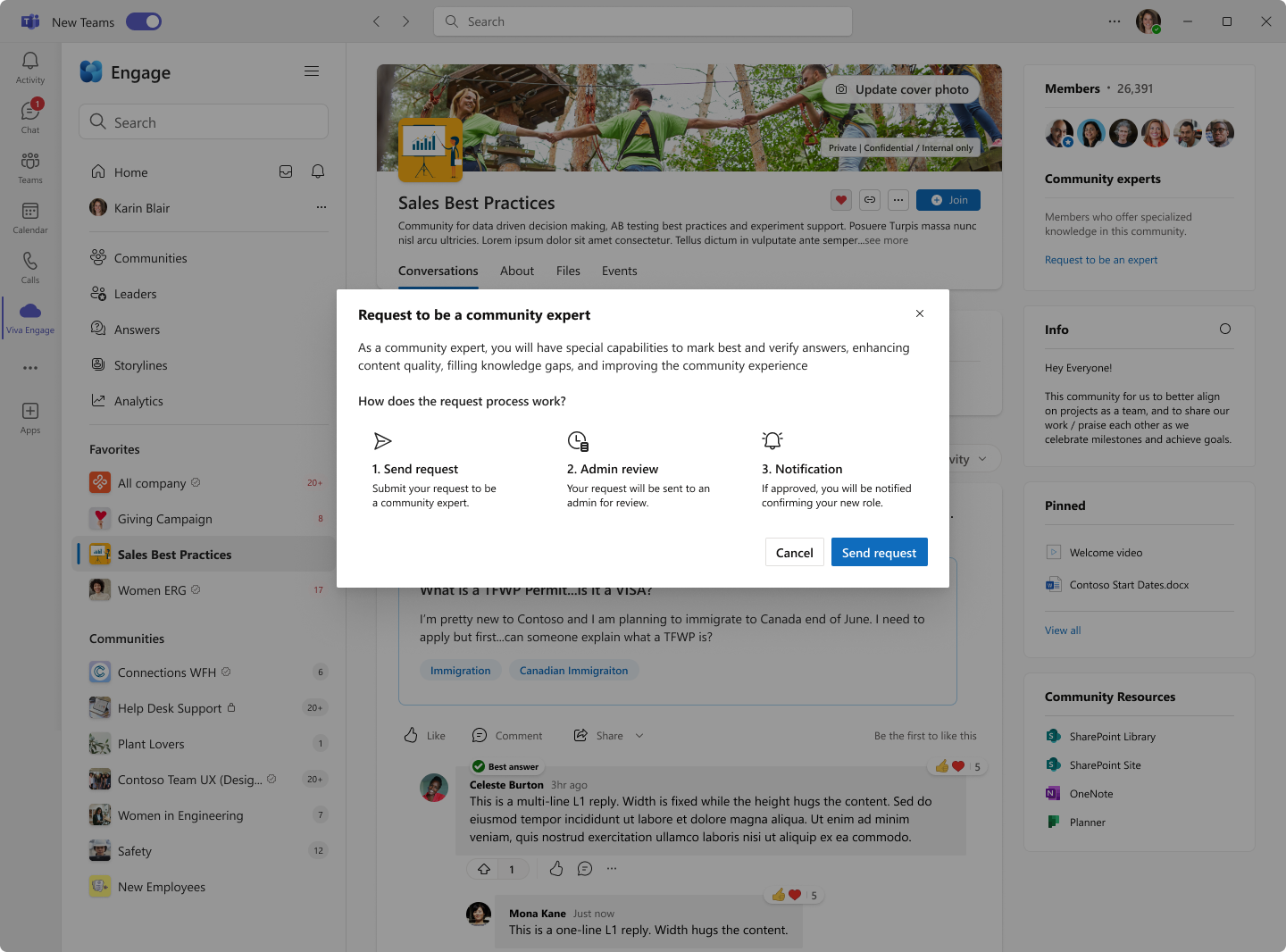This screenshot has height=952, width=1286.
Task: Switch to the Files tab
Action: click(x=568, y=271)
